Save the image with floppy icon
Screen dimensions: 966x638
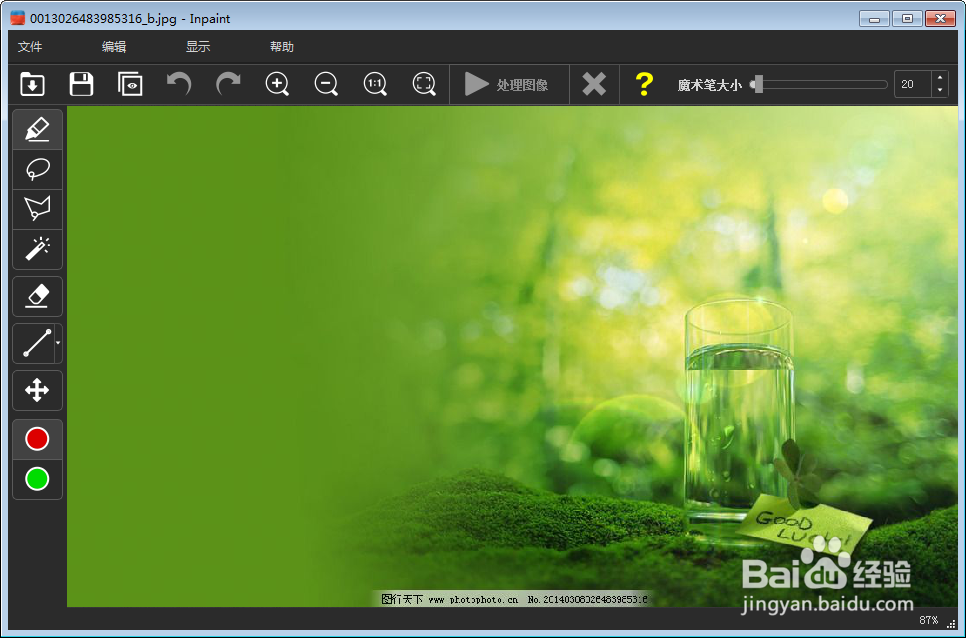point(81,84)
